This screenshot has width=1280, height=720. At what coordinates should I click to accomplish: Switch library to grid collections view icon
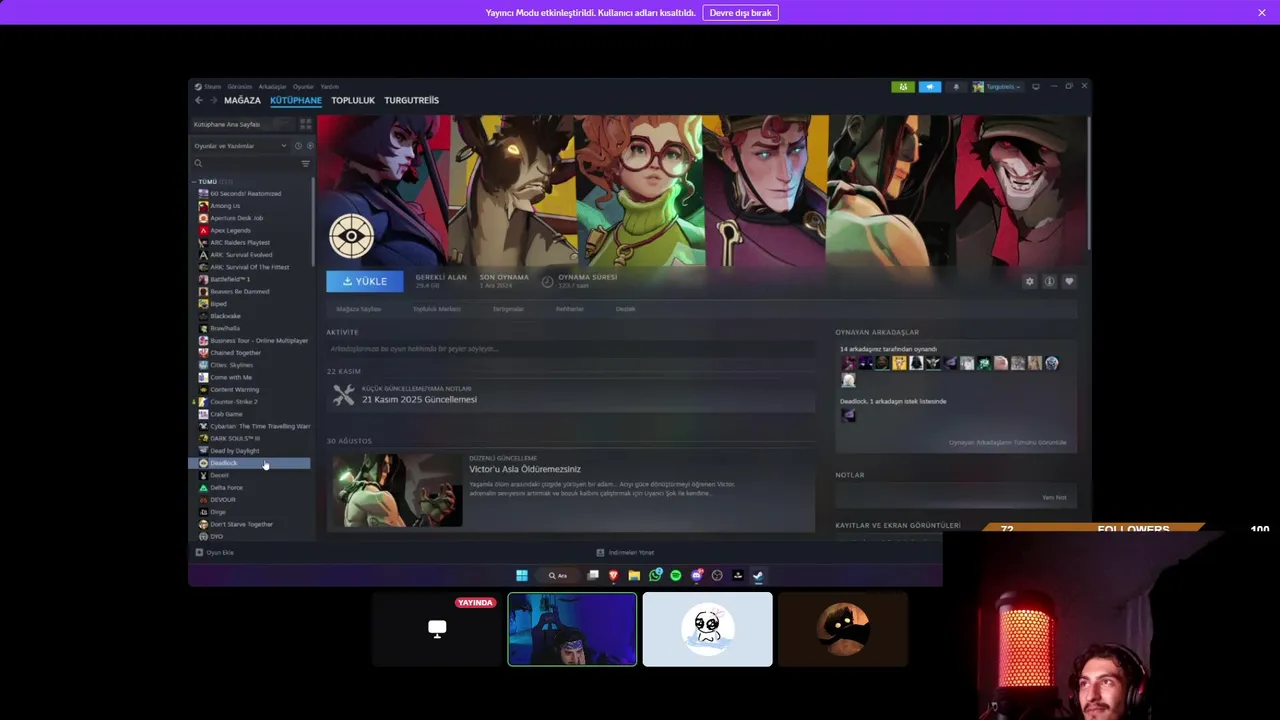coord(305,124)
